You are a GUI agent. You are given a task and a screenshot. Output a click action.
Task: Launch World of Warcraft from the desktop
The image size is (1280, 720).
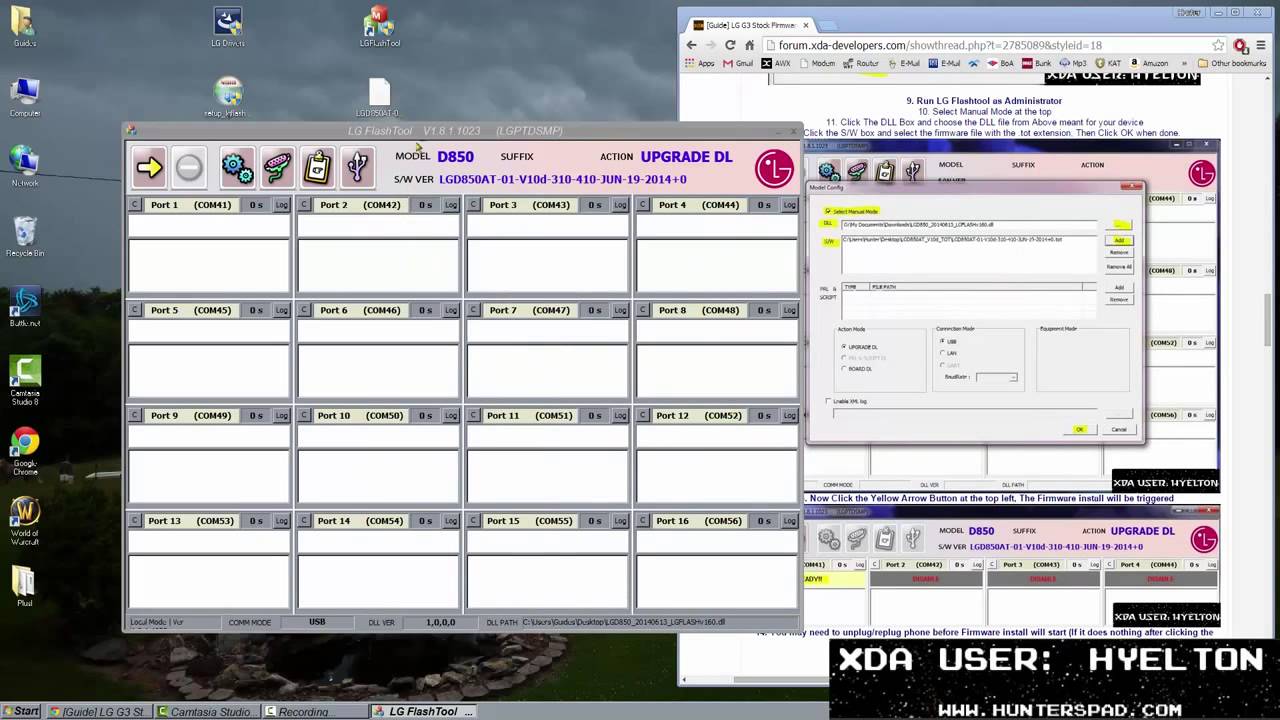[24, 522]
